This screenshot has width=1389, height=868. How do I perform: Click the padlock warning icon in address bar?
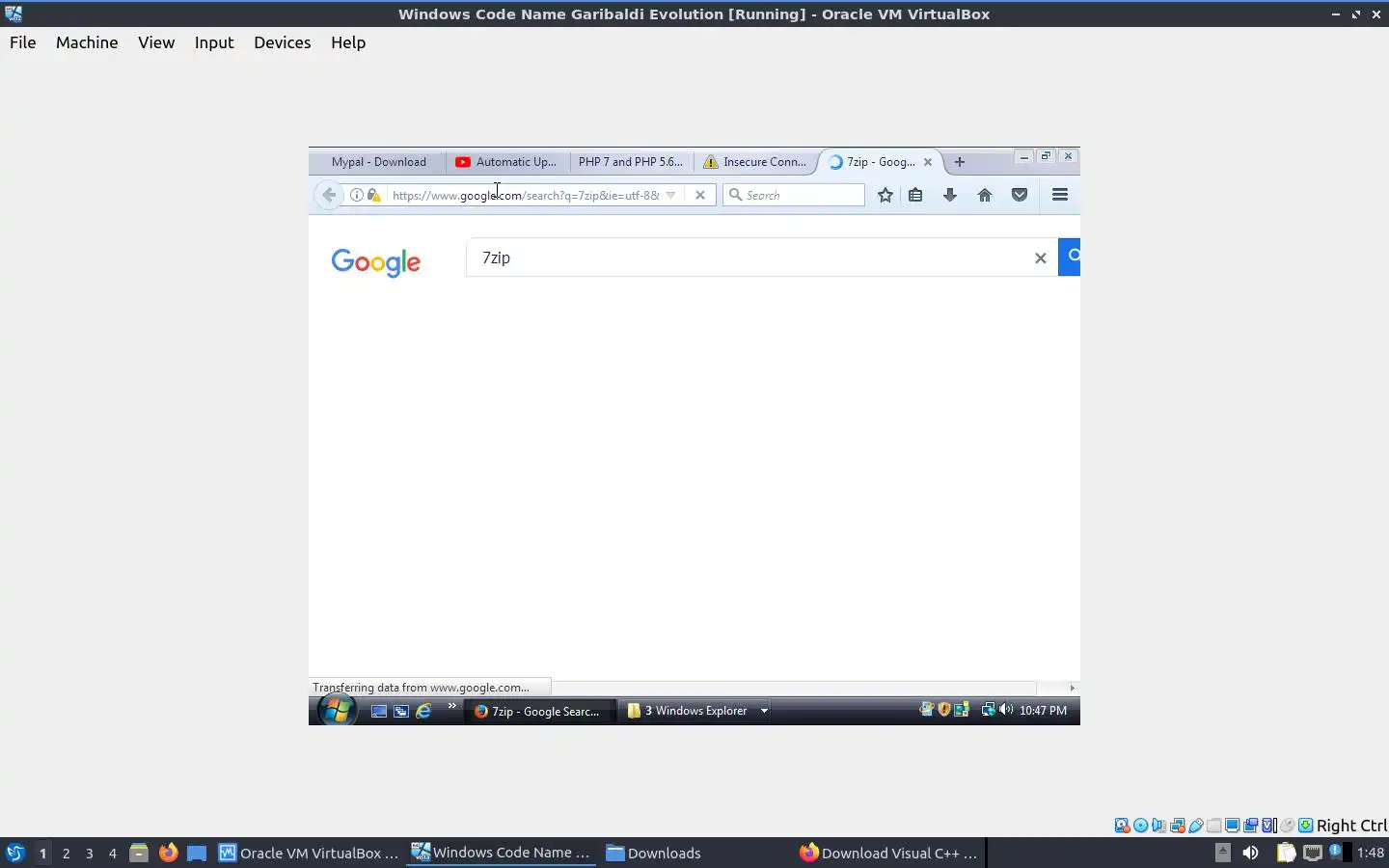374,195
